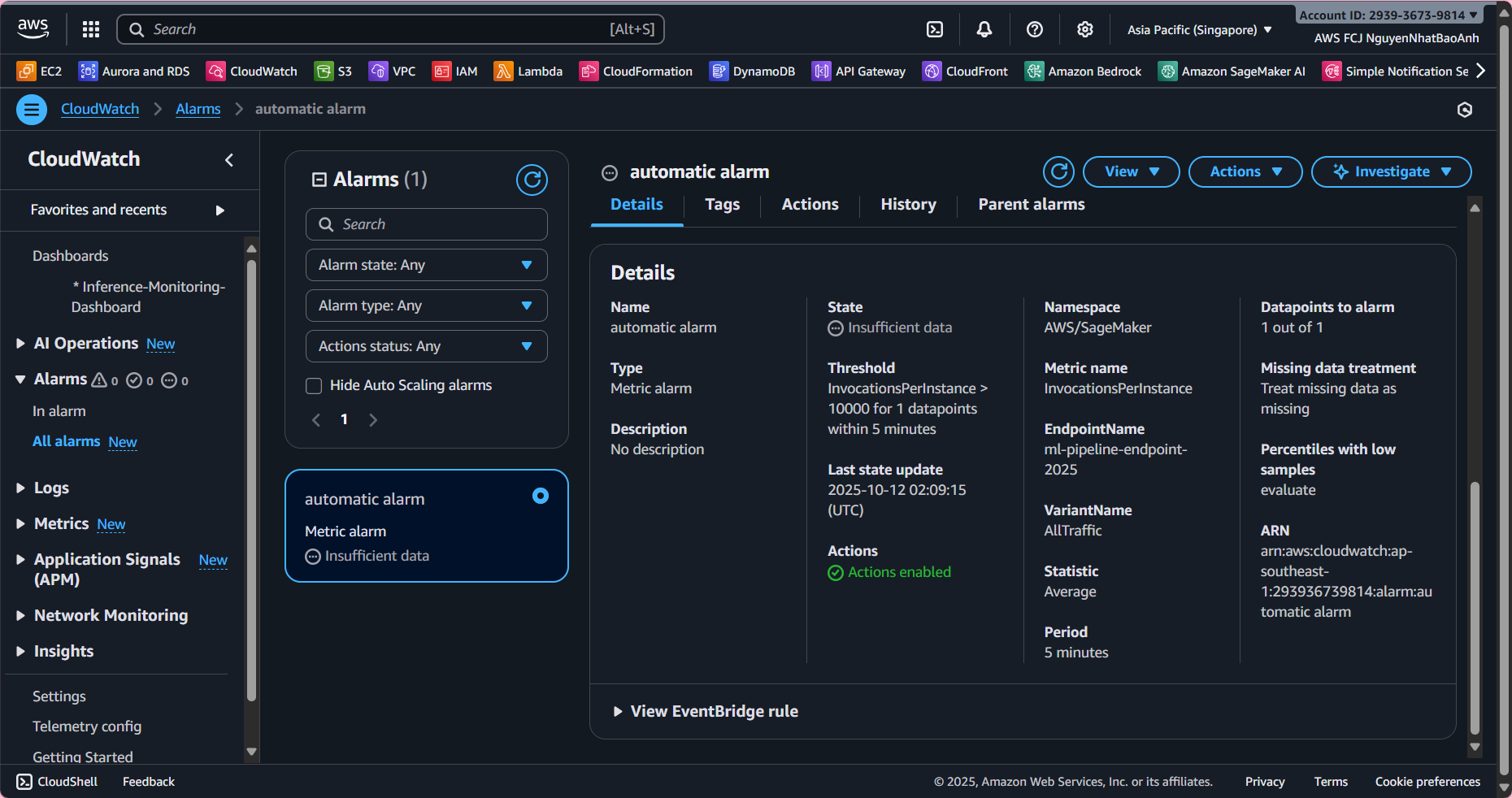Open Actions status filter dropdown
Screen dimensions: 1512x798
427,346
